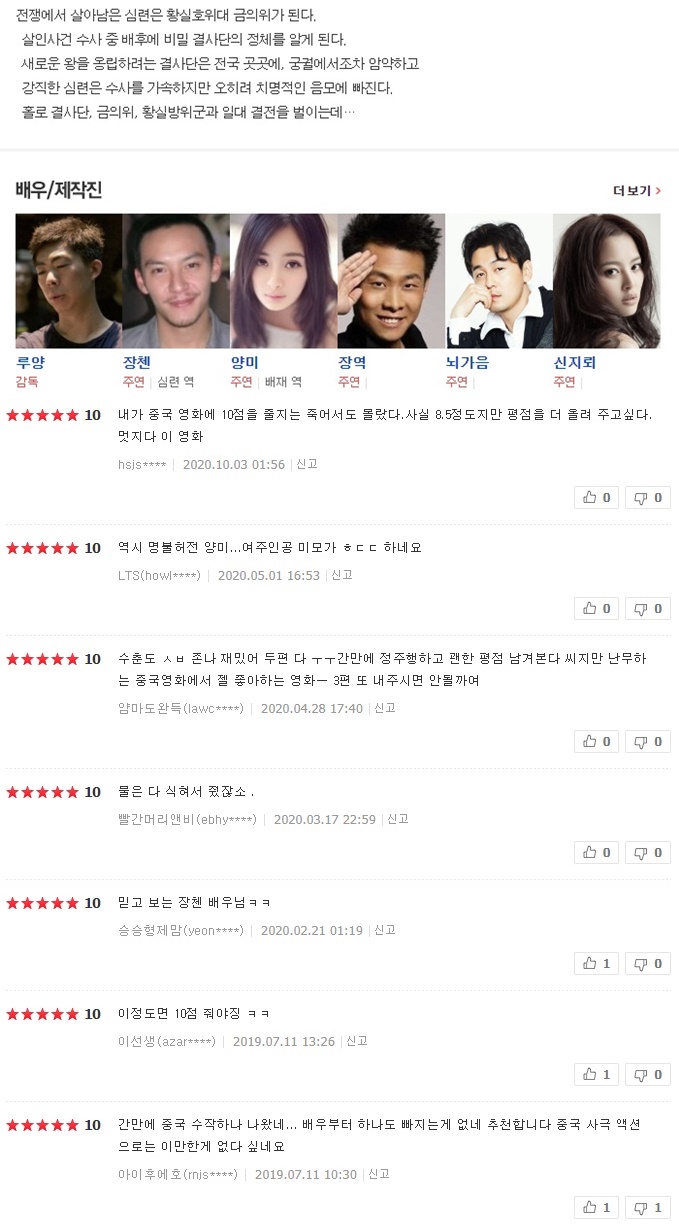The height and width of the screenshot is (1224, 679).
Task: Thumbs-down the 이선생(azar****) review
Action: click(x=648, y=1074)
